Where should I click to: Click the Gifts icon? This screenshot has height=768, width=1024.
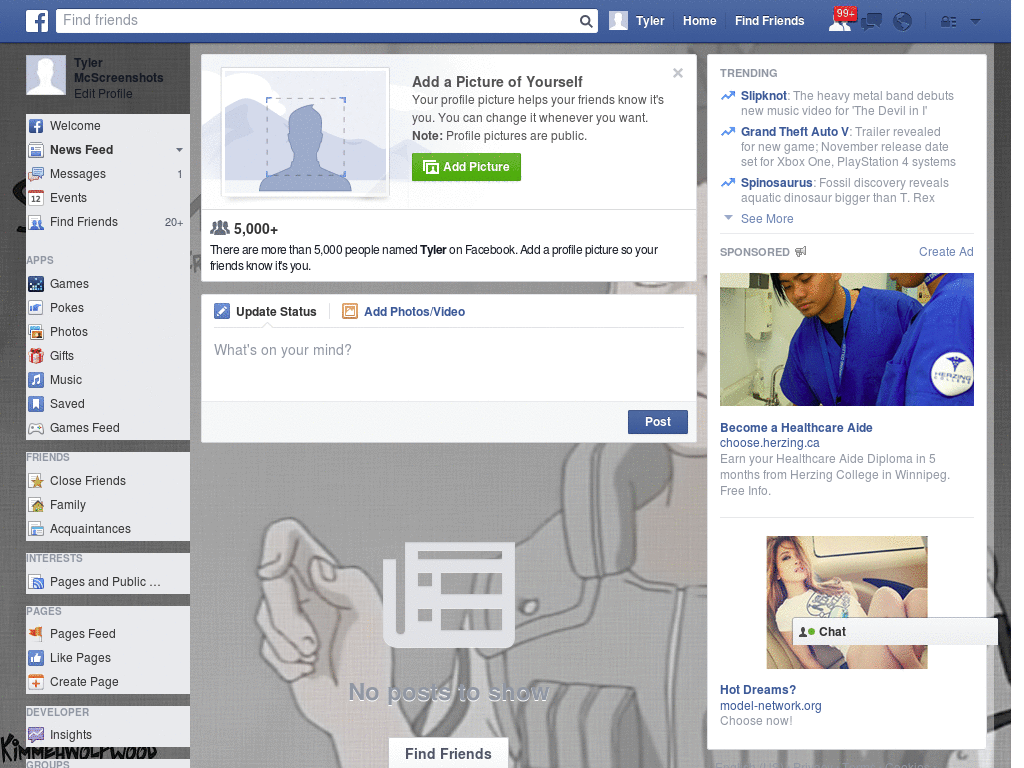pyautogui.click(x=36, y=356)
